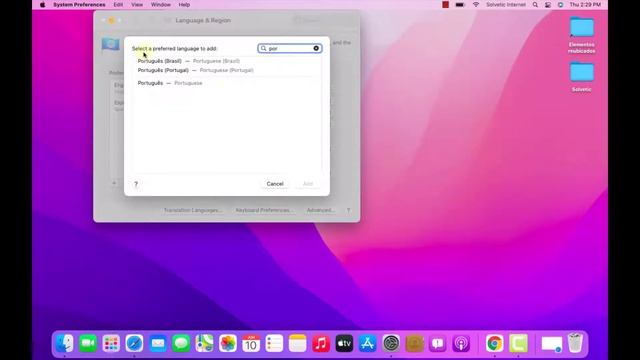
Task: Launch Podcasts from the Dock
Action: [461, 343]
